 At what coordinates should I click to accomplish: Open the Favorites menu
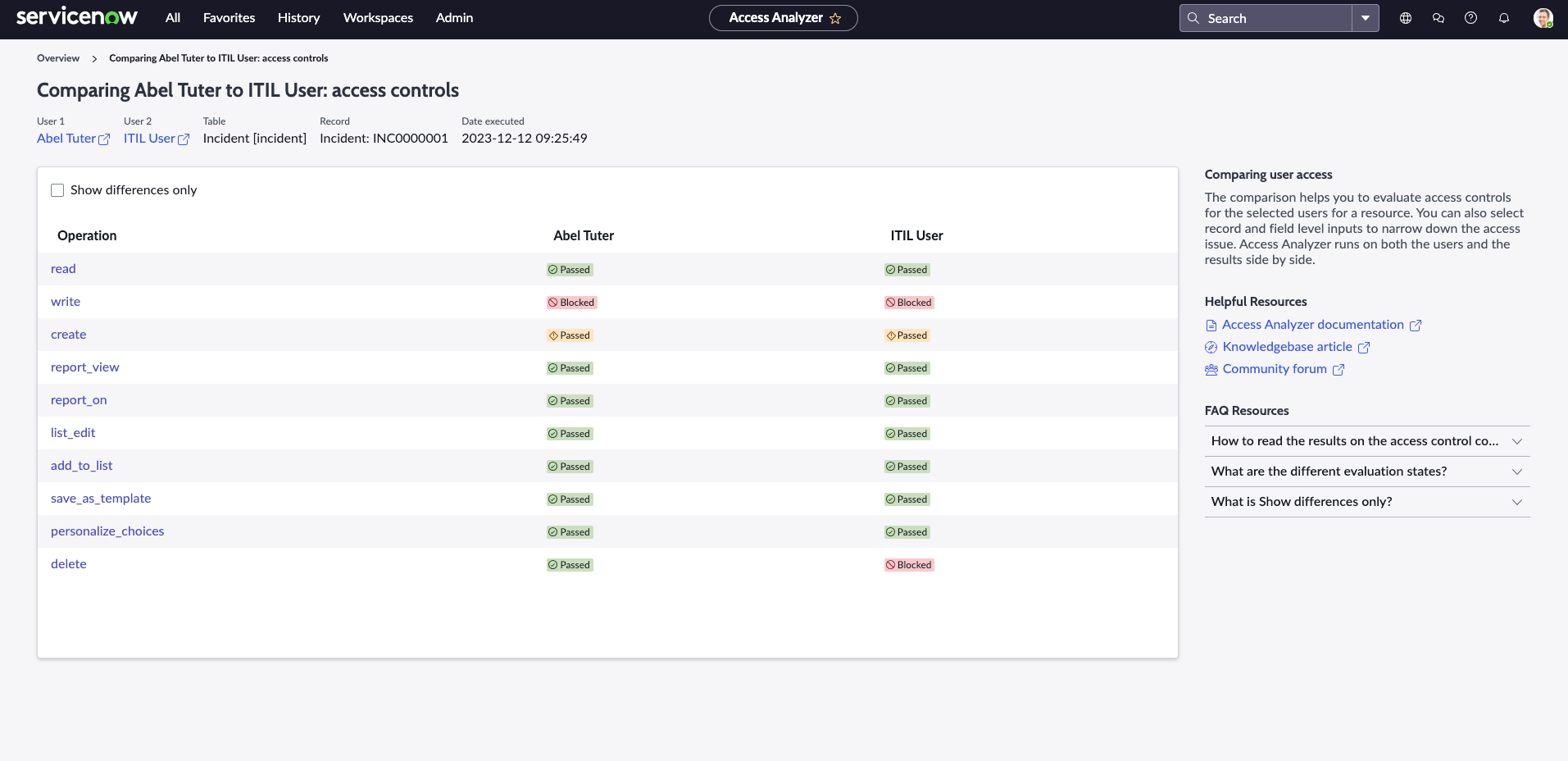tap(230, 18)
